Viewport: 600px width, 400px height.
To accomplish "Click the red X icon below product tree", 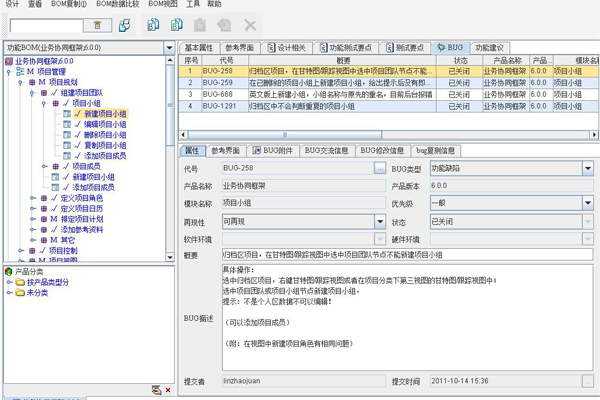I will pos(168,390).
